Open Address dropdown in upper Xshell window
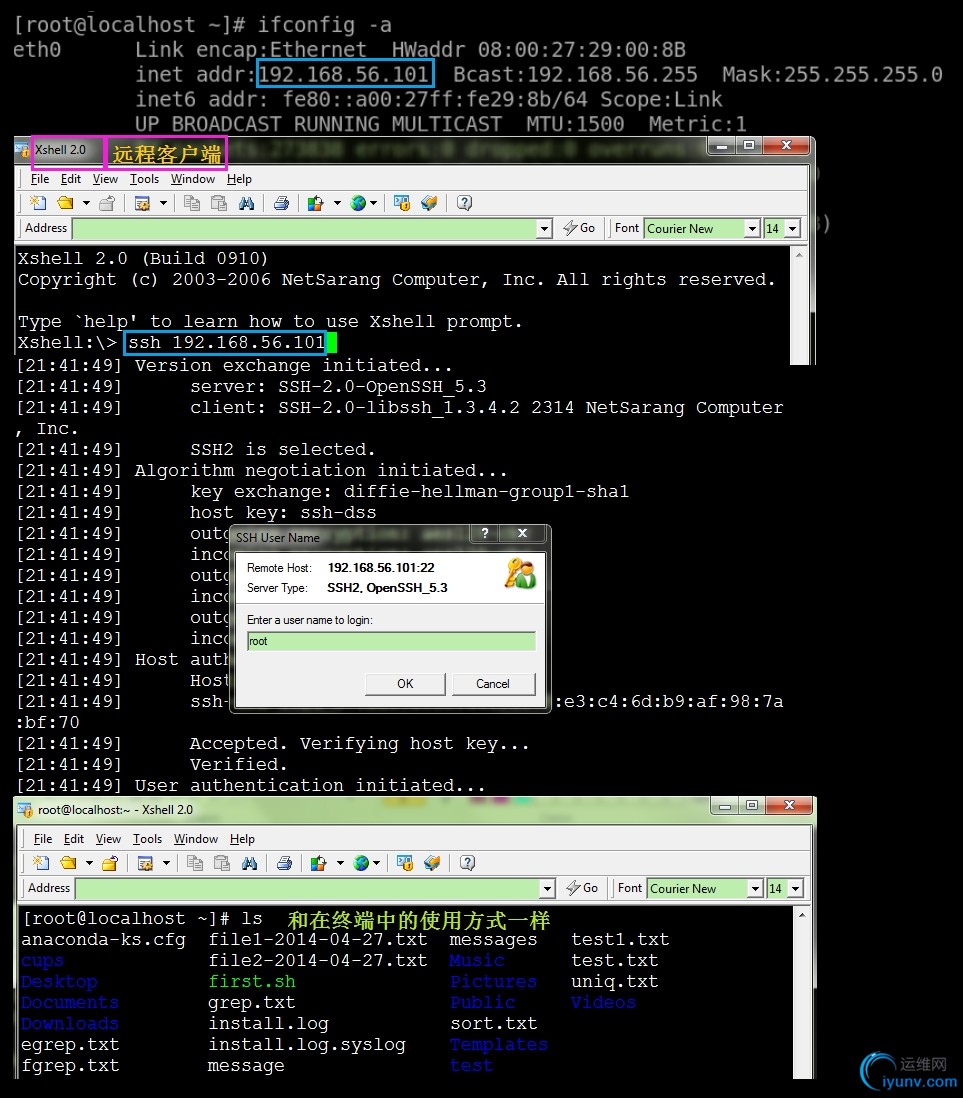Viewport: 963px width, 1098px height. coord(544,228)
